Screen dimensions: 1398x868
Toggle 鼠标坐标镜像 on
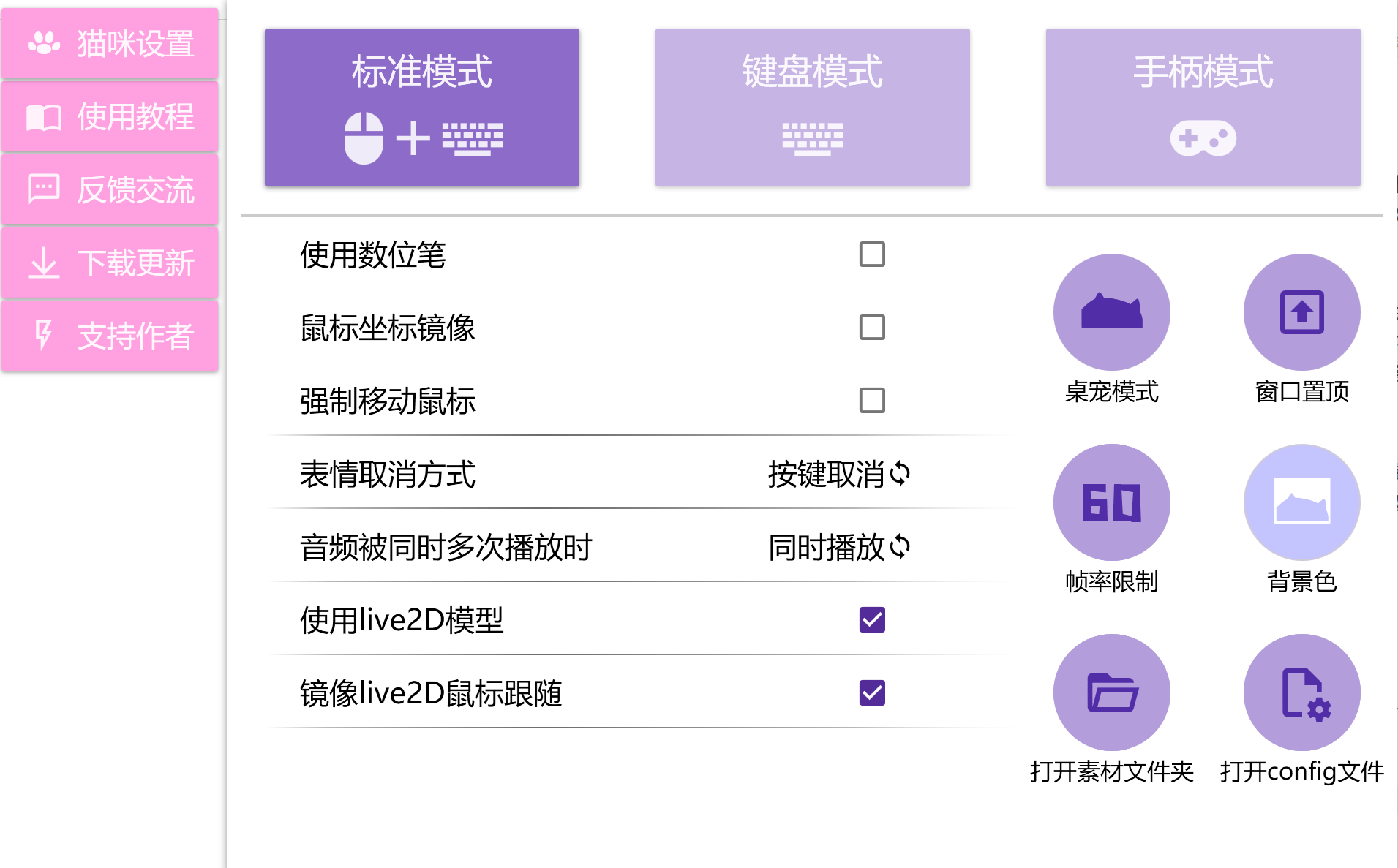pyautogui.click(x=871, y=328)
